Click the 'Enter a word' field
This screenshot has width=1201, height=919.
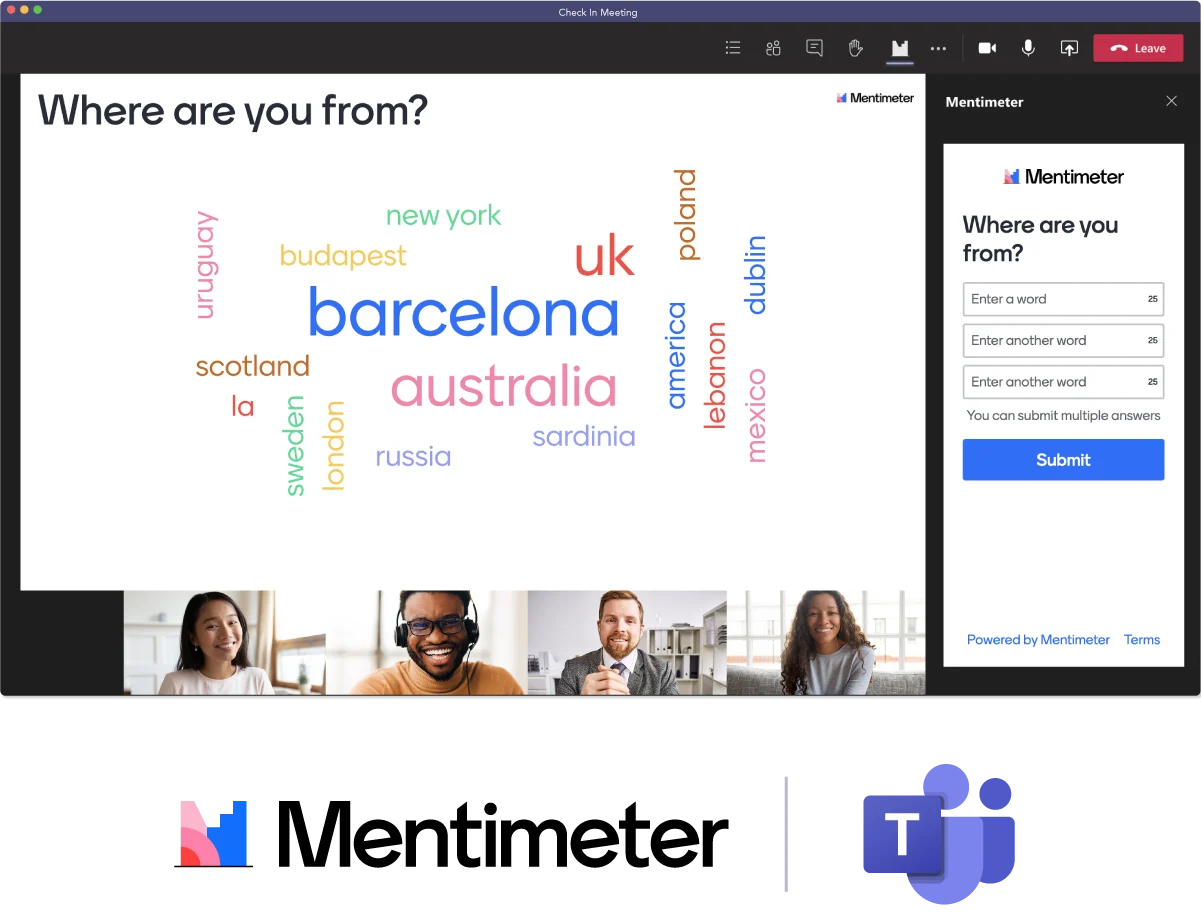[x=1063, y=299]
